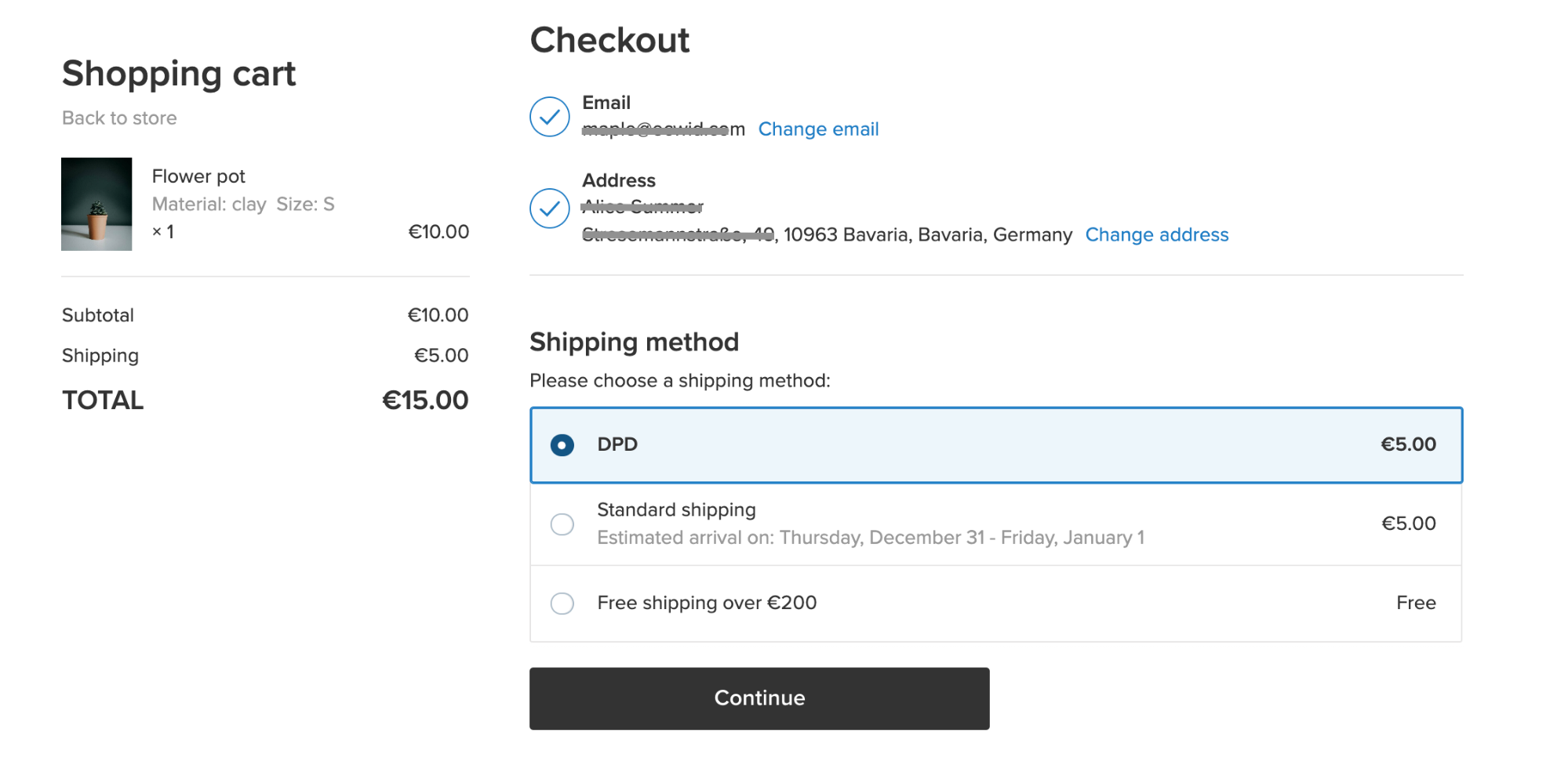The width and height of the screenshot is (1568, 769).
Task: Click the Free shipping over €200 label
Action: tap(707, 603)
